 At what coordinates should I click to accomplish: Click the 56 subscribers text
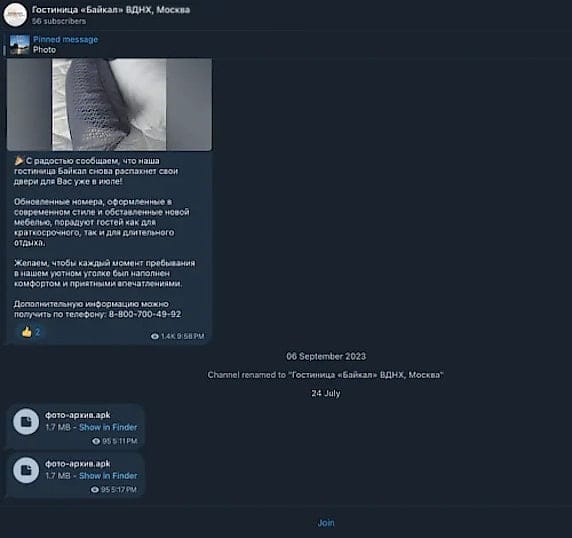point(59,21)
